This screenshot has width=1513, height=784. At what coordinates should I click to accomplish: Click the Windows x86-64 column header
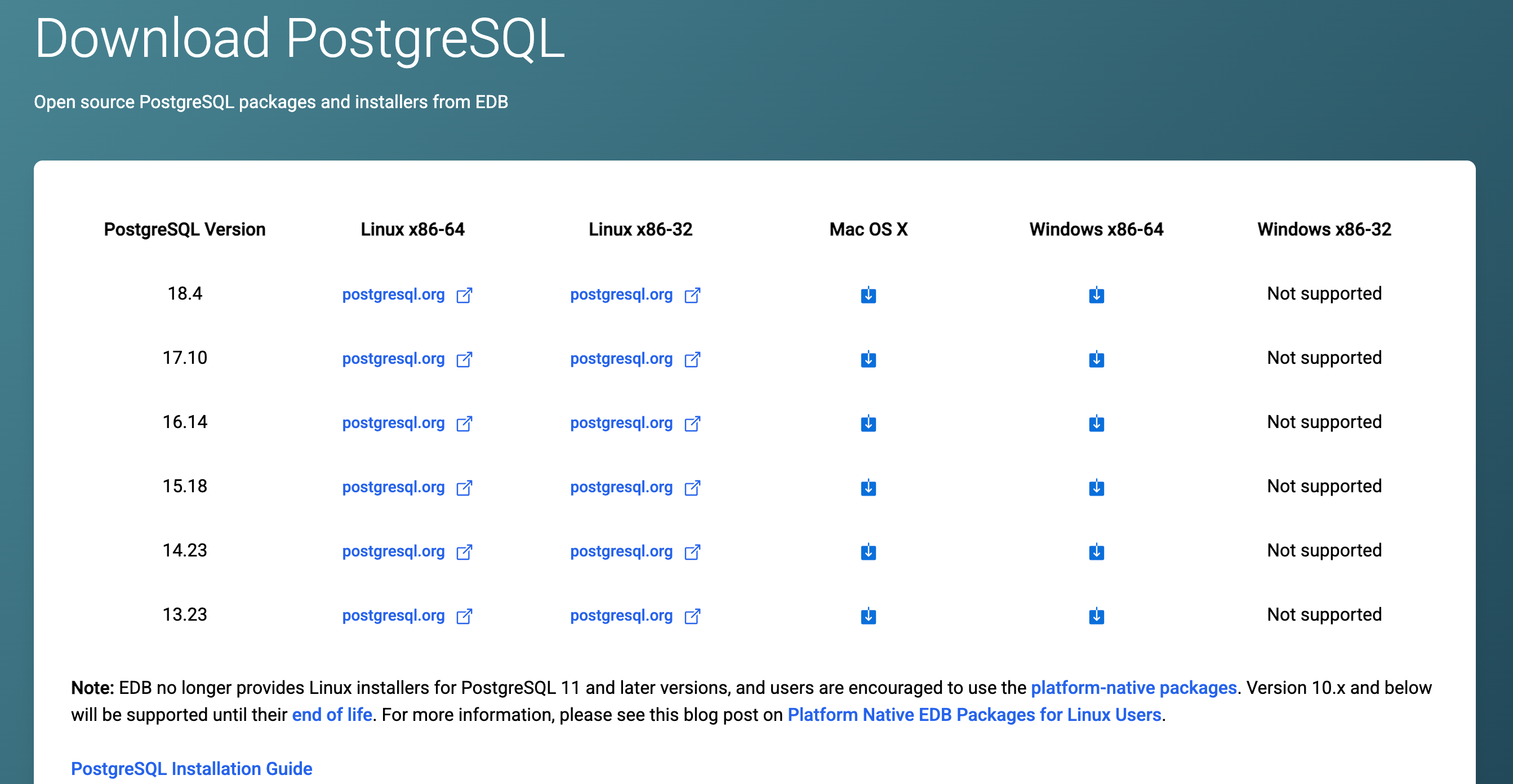coord(1096,229)
